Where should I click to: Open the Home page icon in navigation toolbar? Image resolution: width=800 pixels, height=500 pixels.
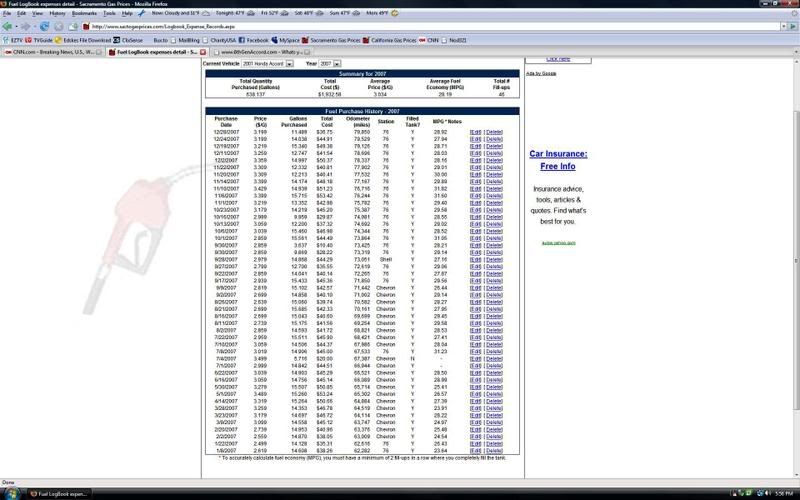(73, 27)
